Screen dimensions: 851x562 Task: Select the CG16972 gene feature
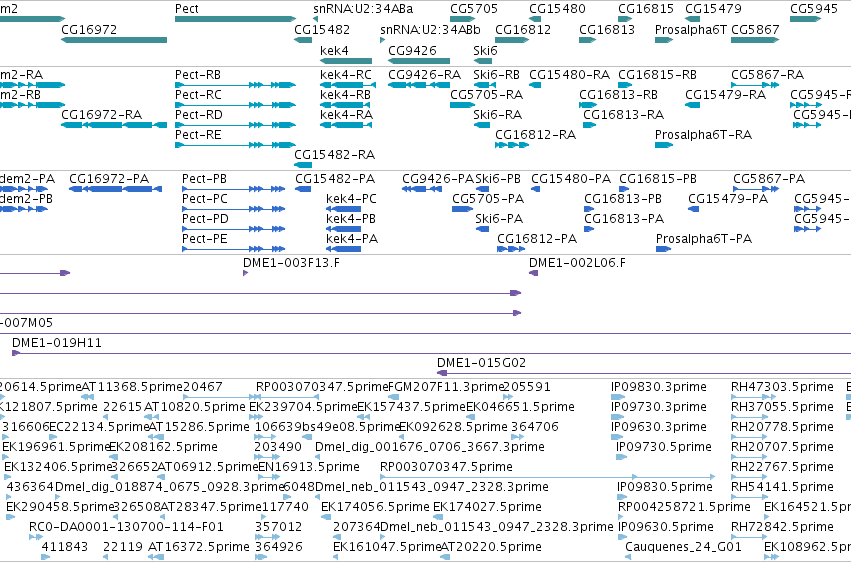(114, 40)
